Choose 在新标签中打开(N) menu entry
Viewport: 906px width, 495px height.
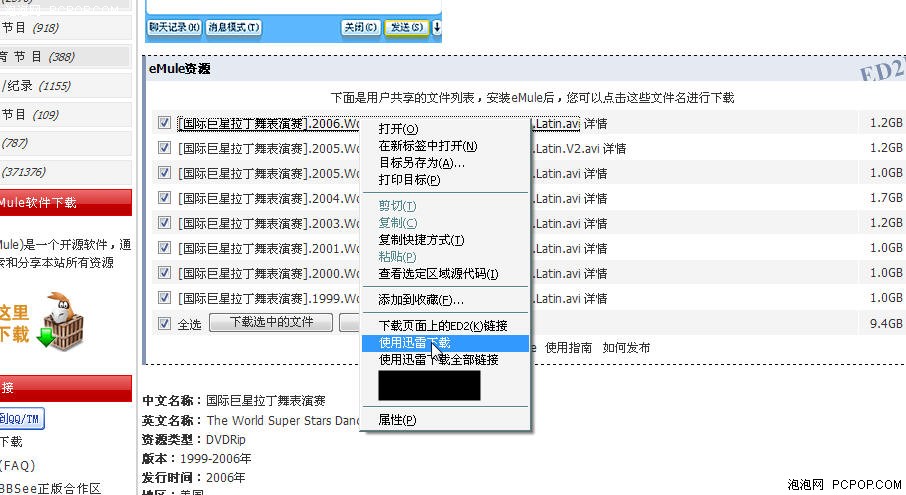tap(445, 146)
